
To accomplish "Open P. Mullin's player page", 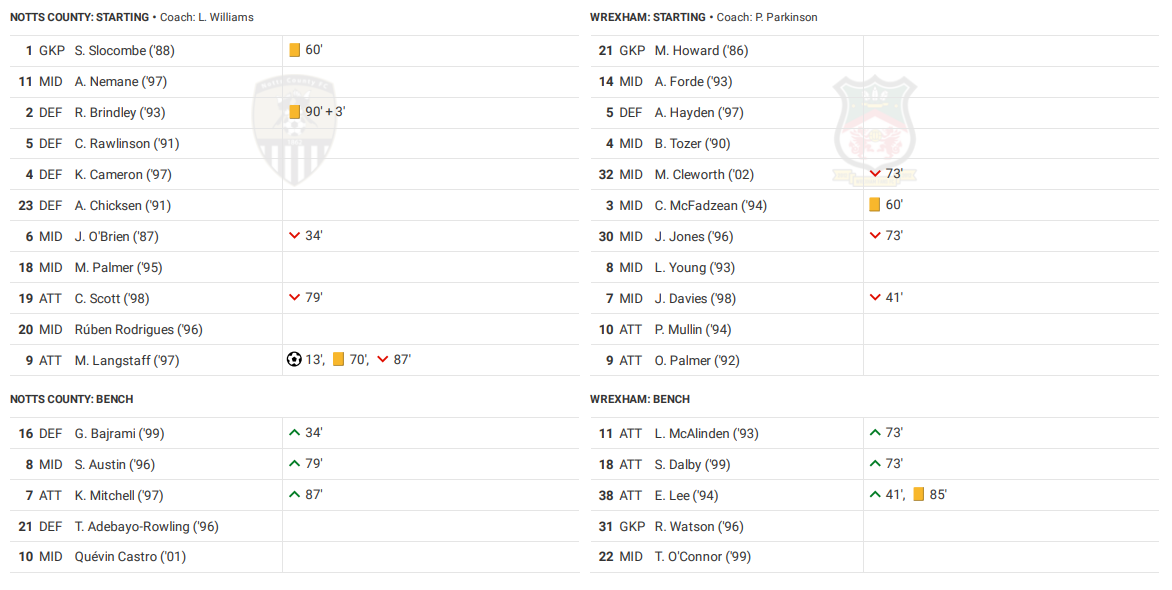I will (693, 330).
